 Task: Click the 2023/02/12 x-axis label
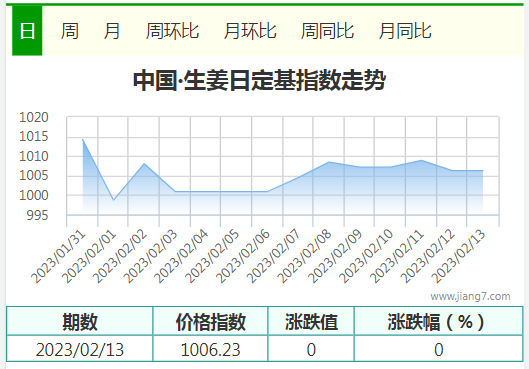pos(428,257)
